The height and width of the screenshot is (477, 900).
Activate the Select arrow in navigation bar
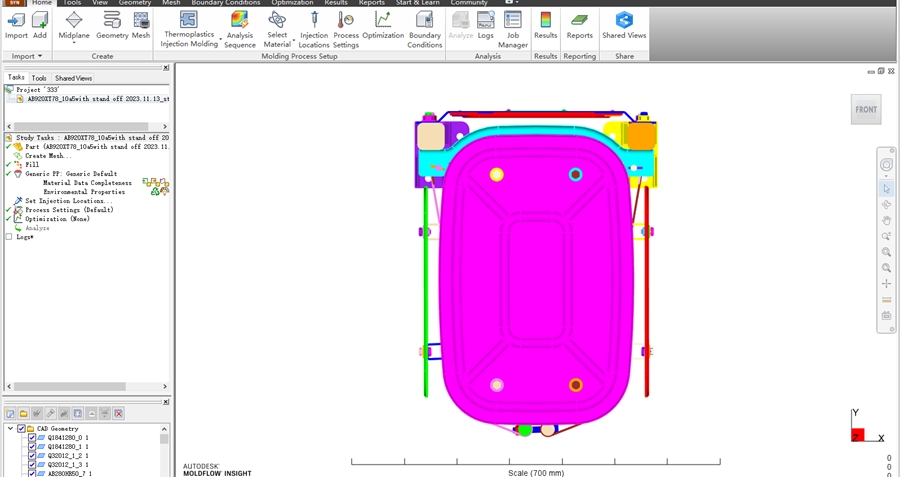pos(886,189)
